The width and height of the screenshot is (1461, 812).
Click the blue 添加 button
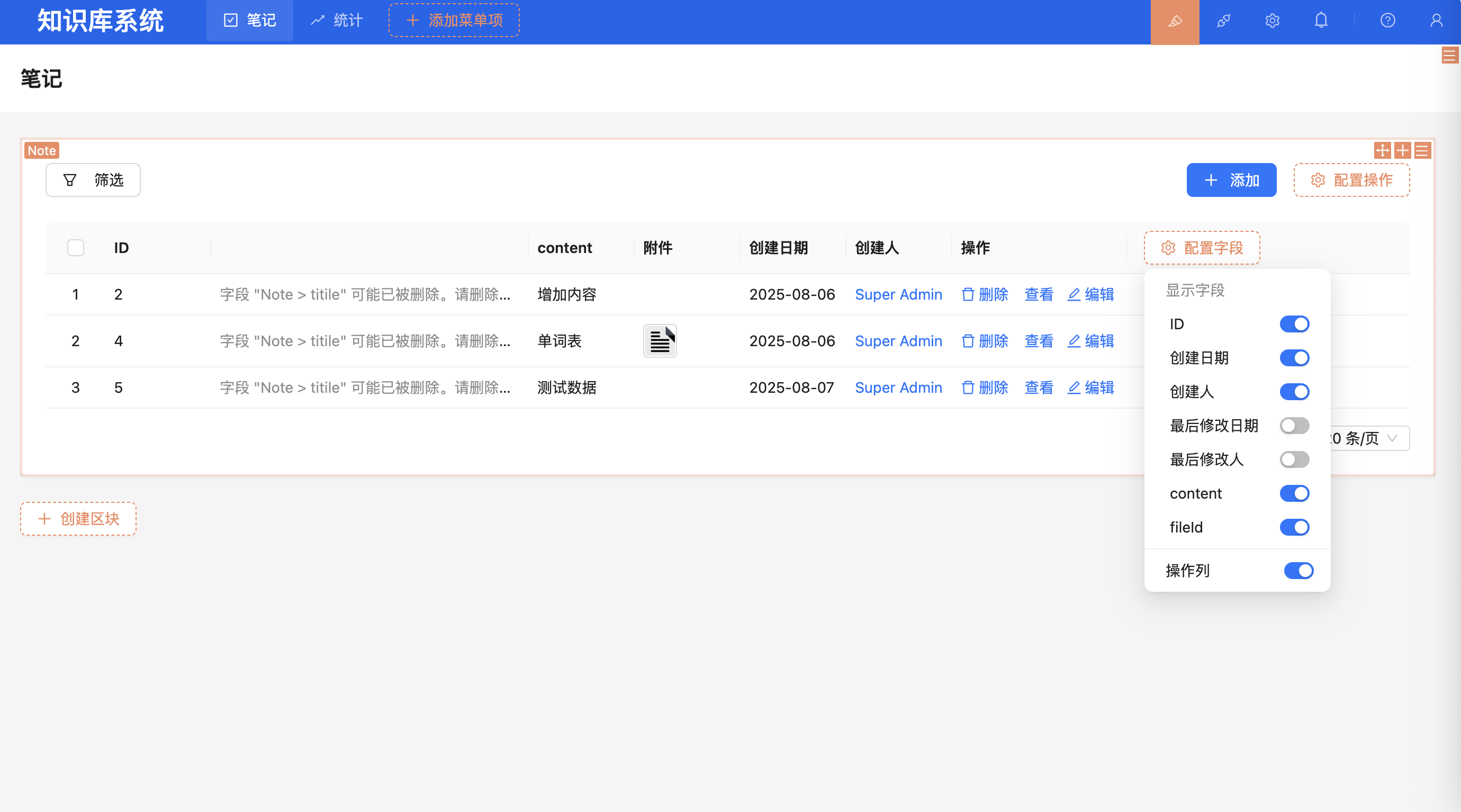point(1231,181)
